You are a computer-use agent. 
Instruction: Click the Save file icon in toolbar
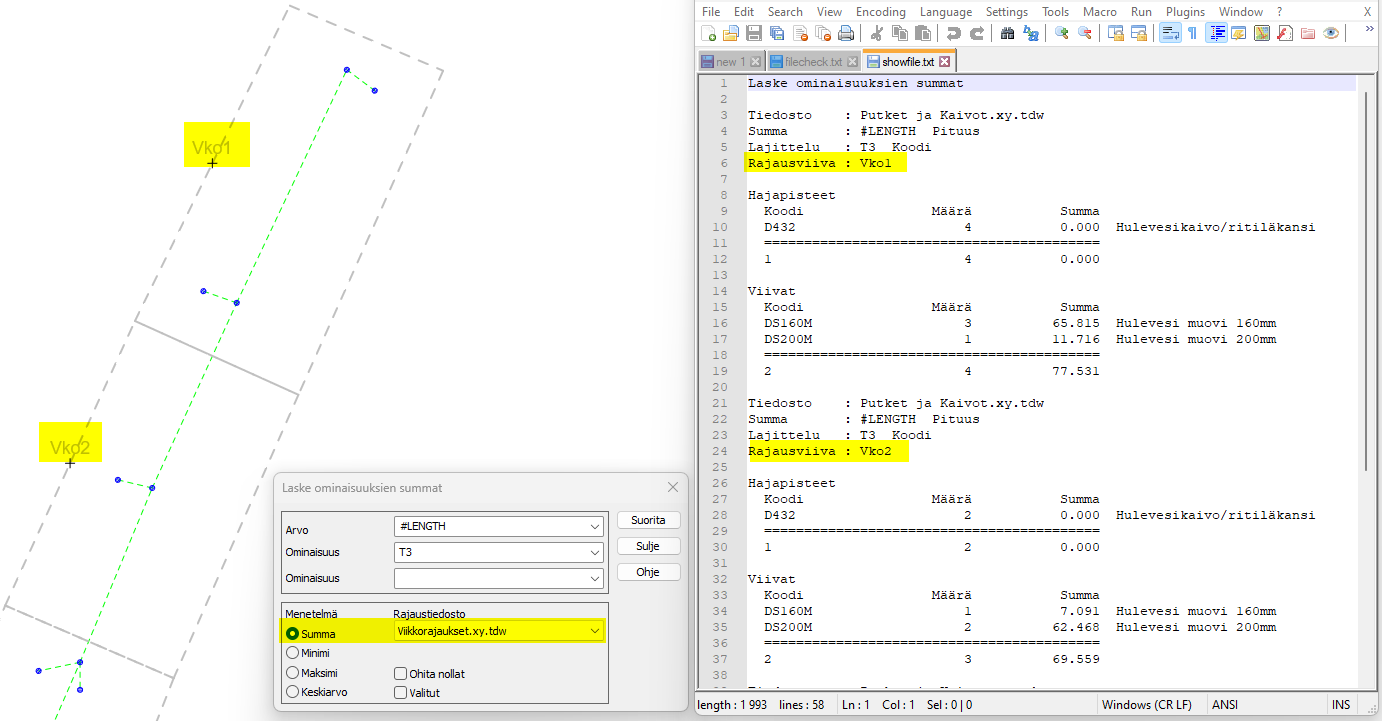[754, 34]
